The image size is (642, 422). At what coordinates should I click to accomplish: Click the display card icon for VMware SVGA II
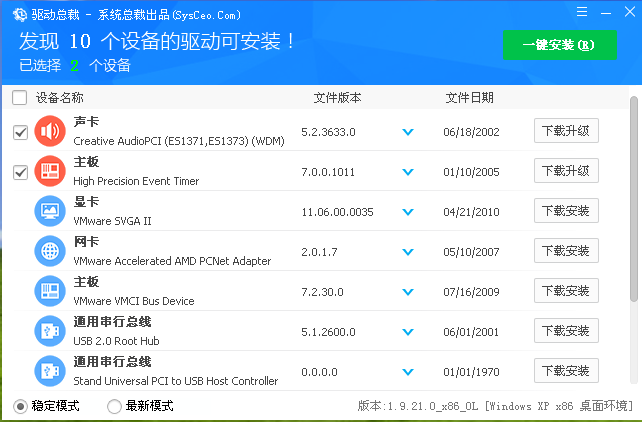(50, 211)
